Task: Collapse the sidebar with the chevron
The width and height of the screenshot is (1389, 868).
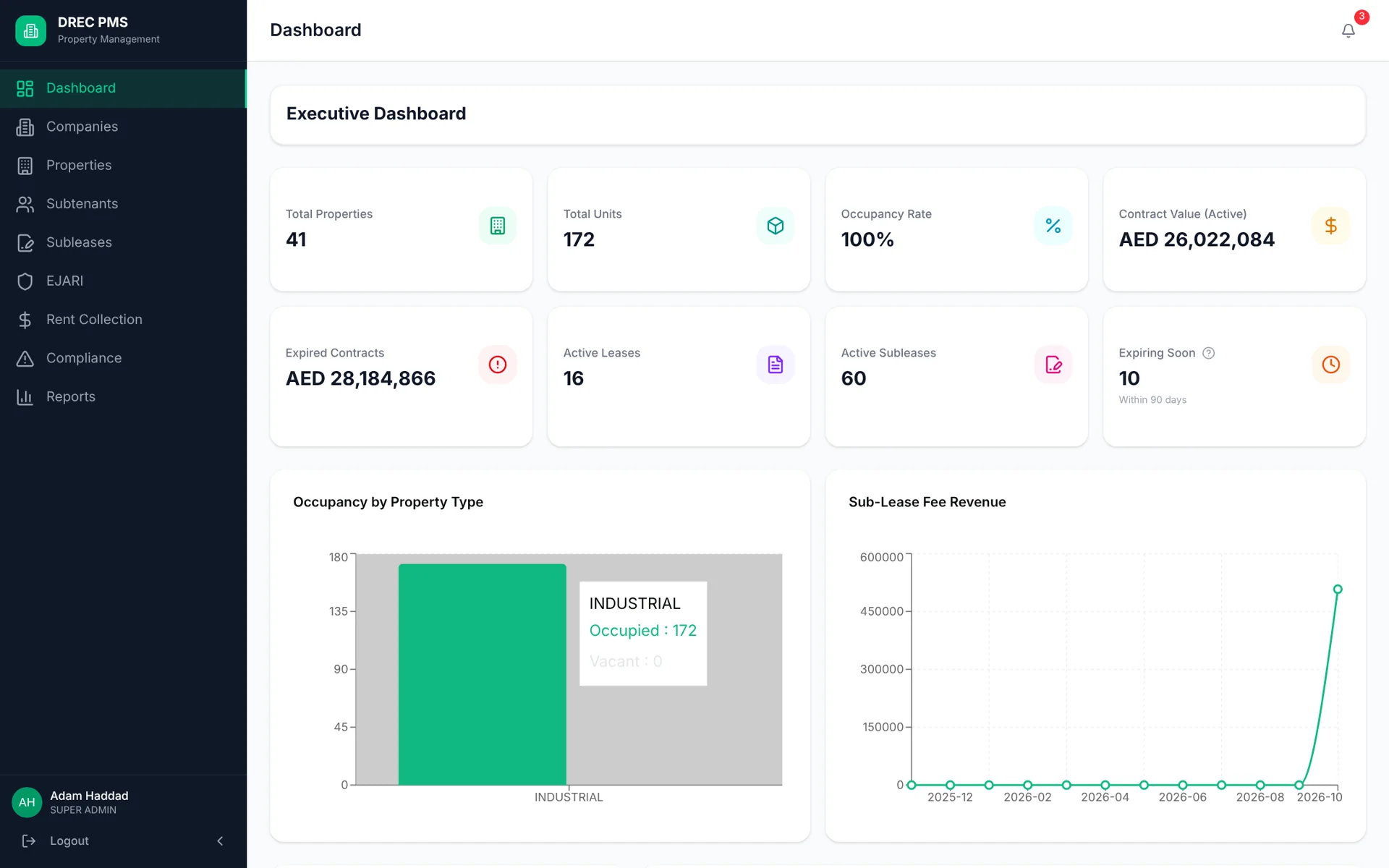Action: tap(220, 841)
